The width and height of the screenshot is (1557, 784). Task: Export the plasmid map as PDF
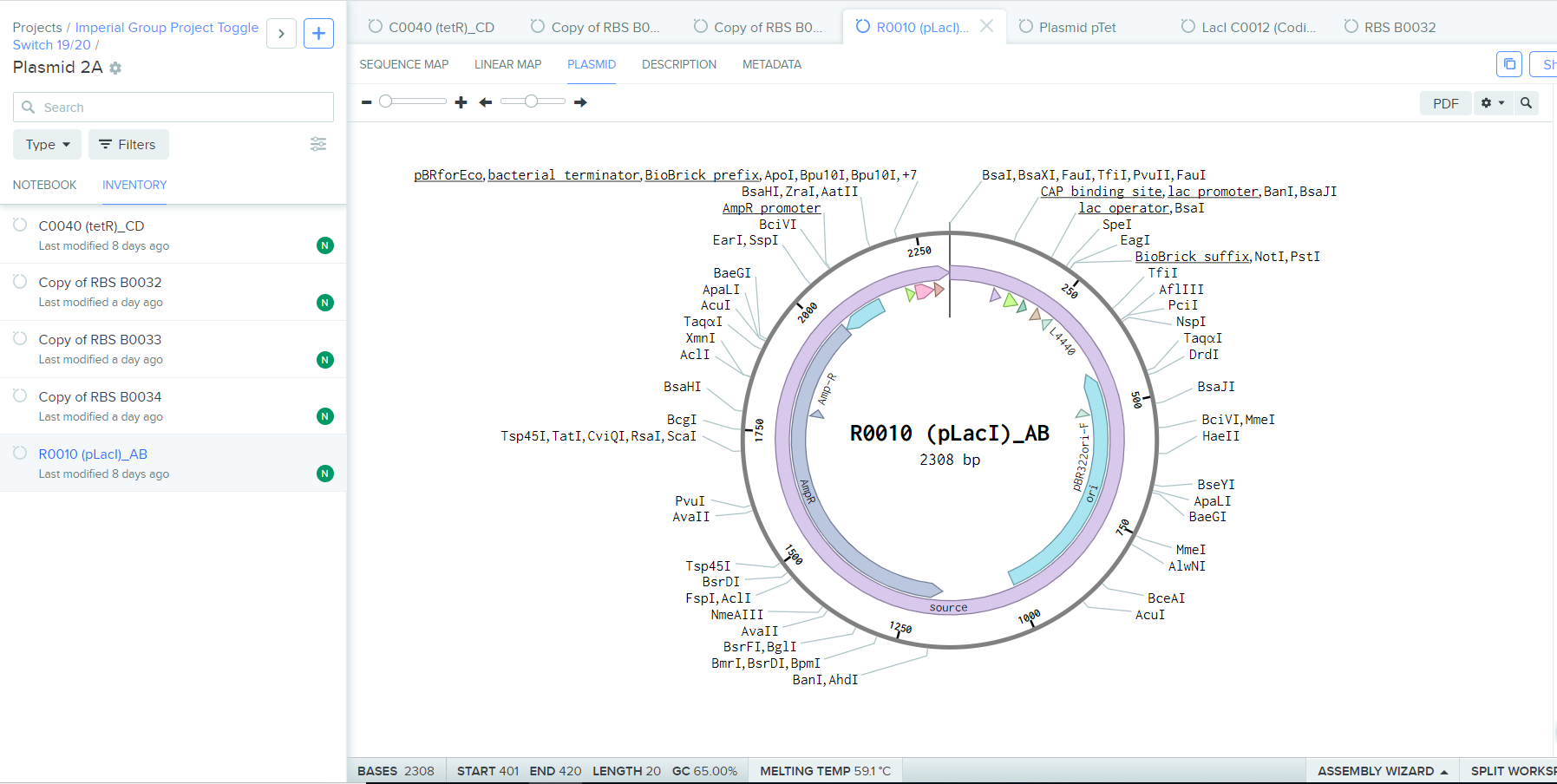(1445, 103)
